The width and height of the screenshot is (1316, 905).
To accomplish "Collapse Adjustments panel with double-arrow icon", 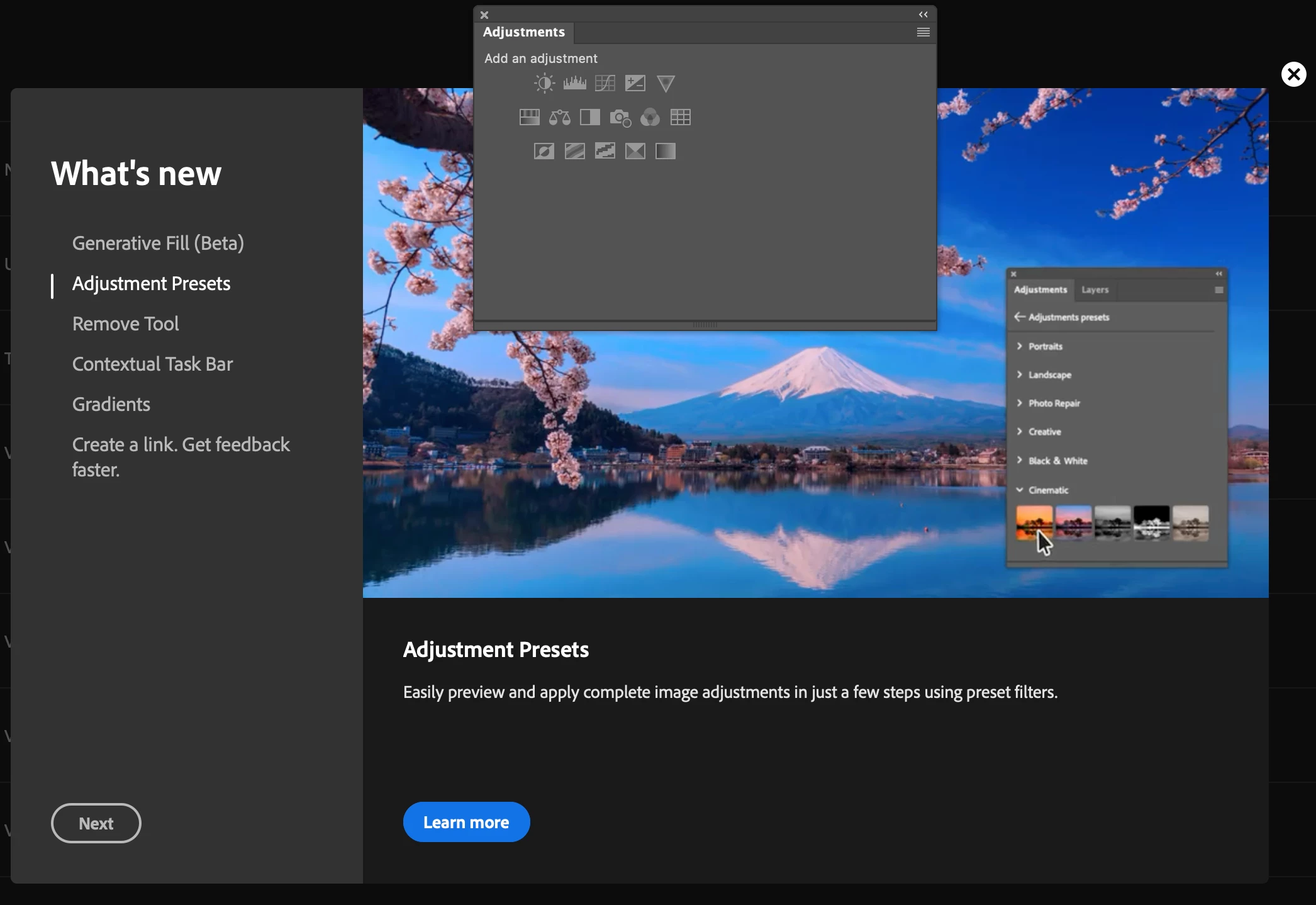I will [923, 14].
